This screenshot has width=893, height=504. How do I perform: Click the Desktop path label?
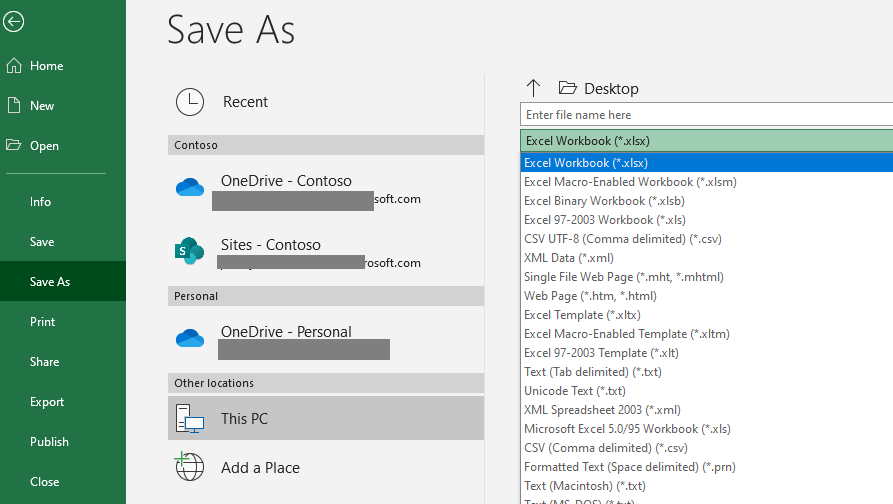(612, 88)
